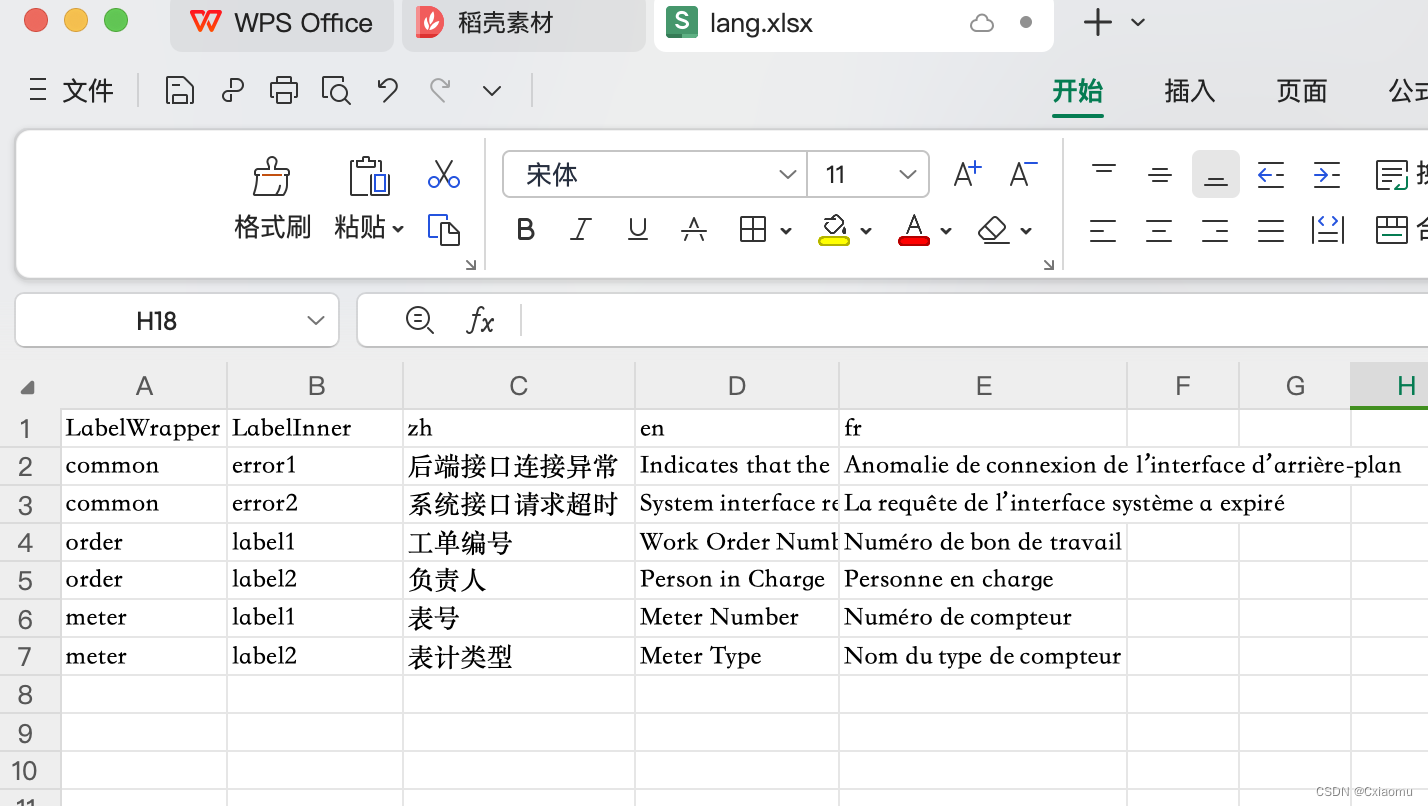Image resolution: width=1428 pixels, height=806 pixels.
Task: Open the 文件 menu
Action: click(x=88, y=91)
